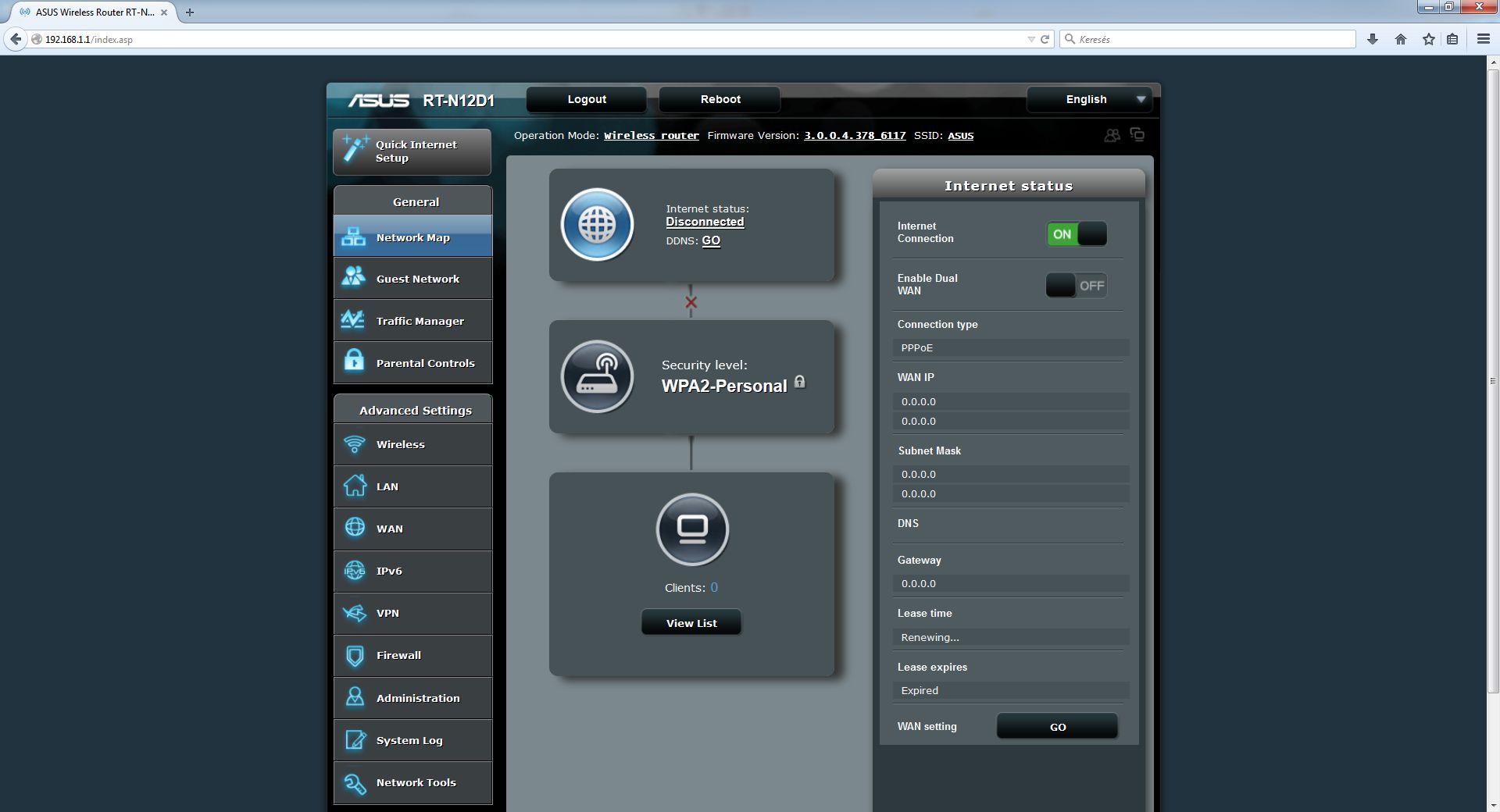The height and width of the screenshot is (812, 1500).
Task: Click the ASUS logo
Action: 379,100
